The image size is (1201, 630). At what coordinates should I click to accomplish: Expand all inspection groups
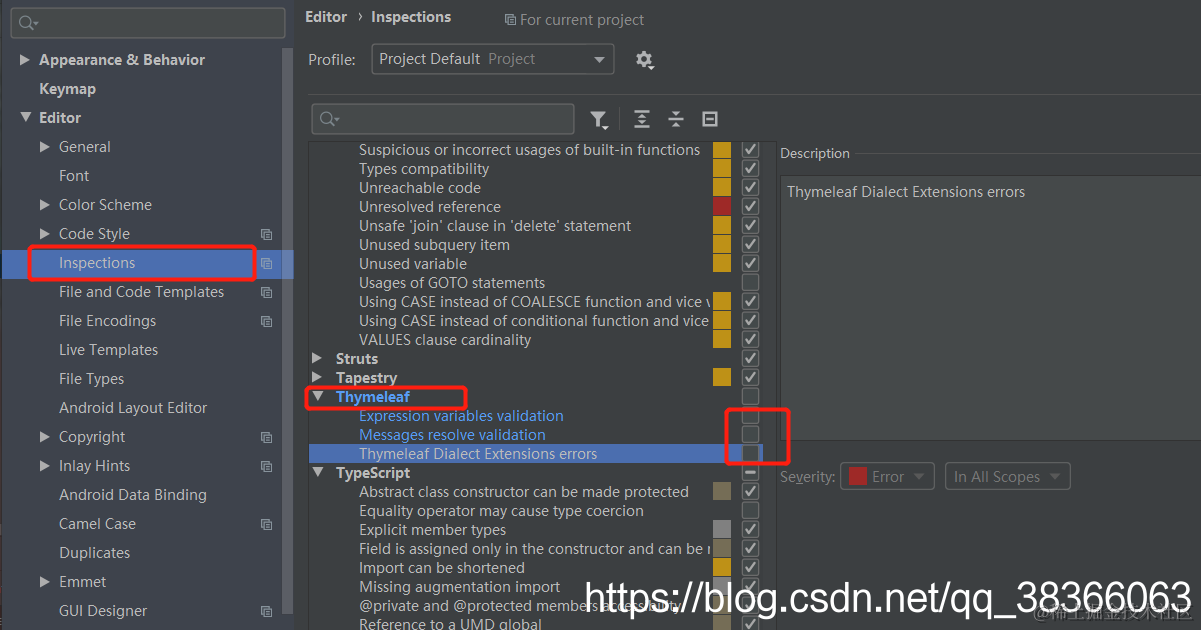pyautogui.click(x=642, y=120)
